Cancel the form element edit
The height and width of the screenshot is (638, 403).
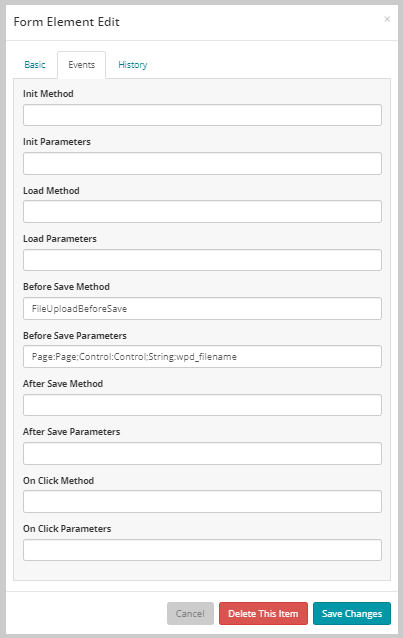190,614
